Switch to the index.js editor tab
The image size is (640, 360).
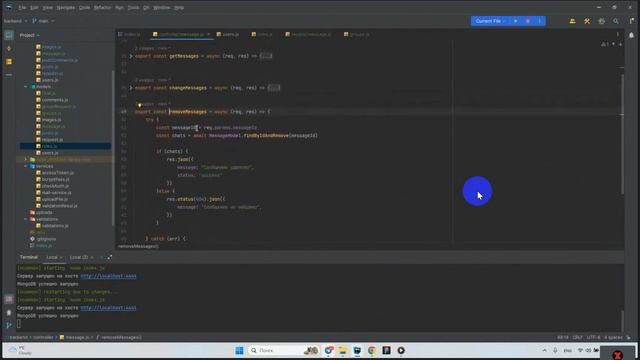point(129,35)
